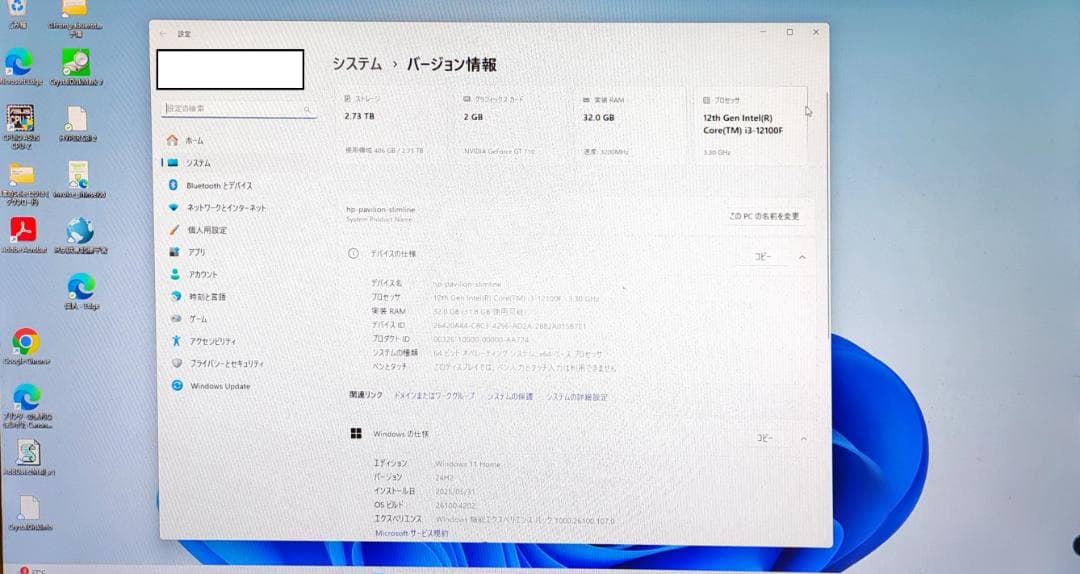Open the script file icon with the S scroll

tap(28, 453)
